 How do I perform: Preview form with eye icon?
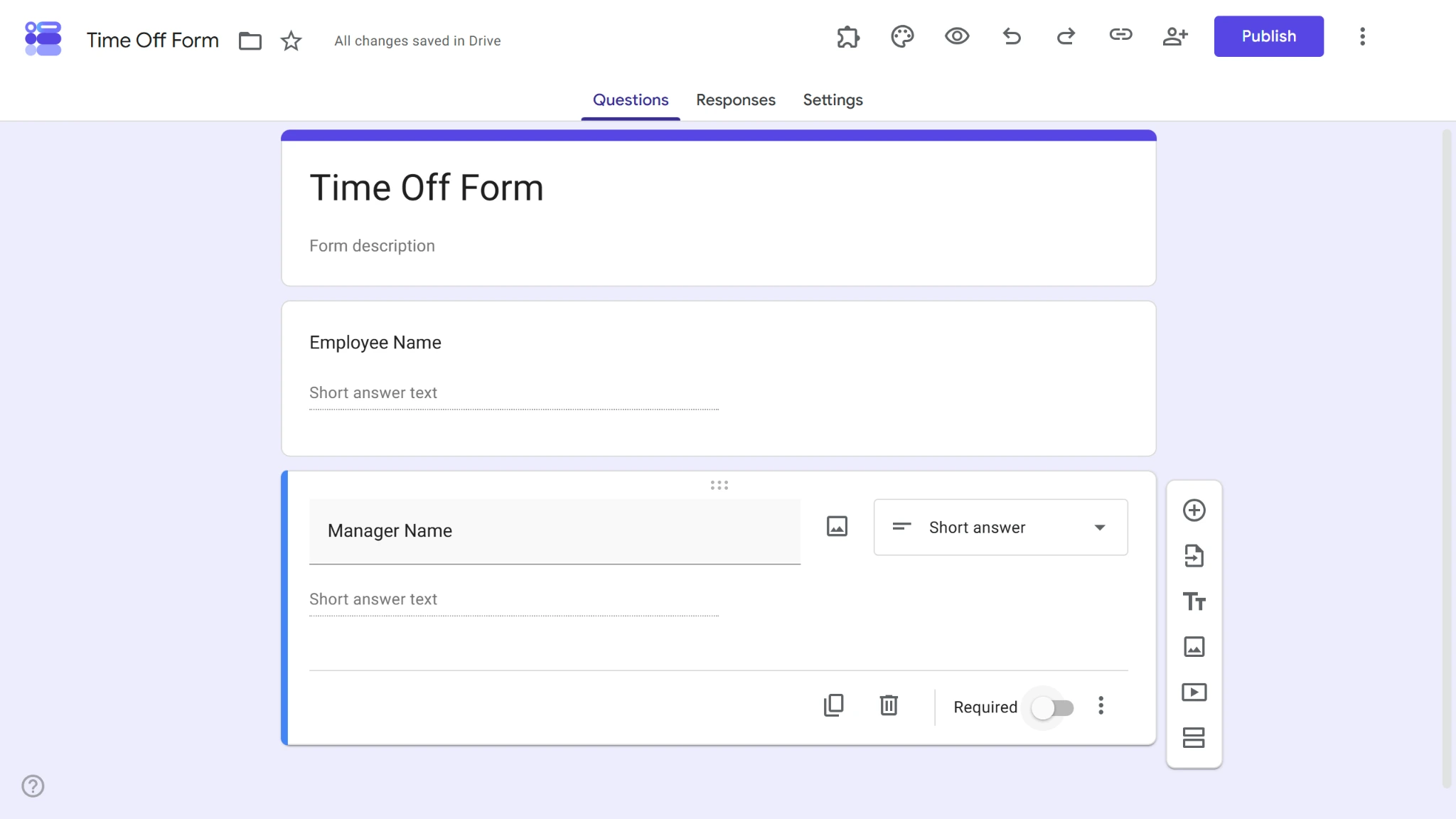tap(957, 36)
